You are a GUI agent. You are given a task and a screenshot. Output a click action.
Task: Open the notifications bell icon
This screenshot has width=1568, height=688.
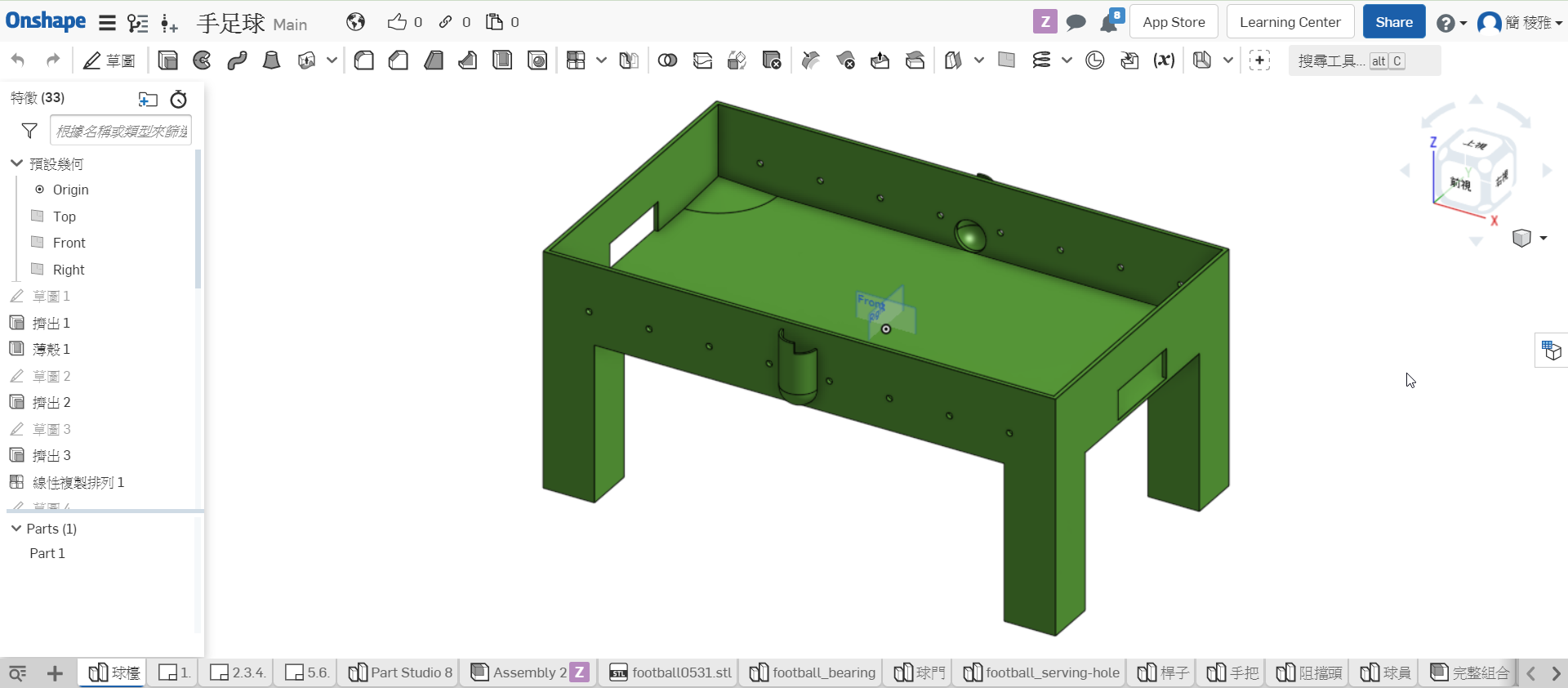click(x=1110, y=22)
